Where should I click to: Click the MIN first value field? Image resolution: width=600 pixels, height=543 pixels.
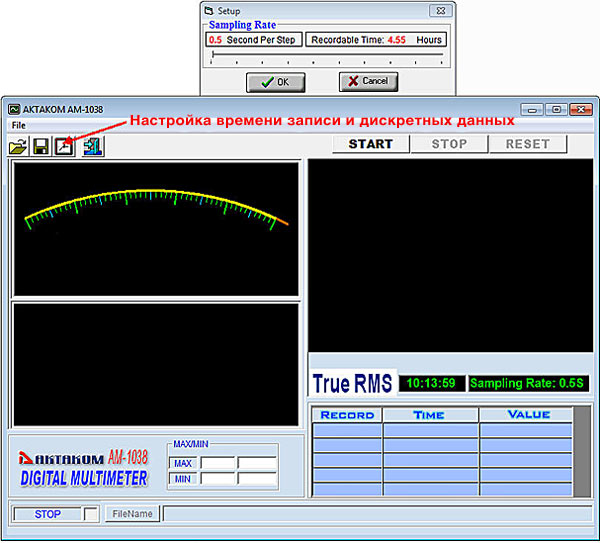(x=218, y=479)
